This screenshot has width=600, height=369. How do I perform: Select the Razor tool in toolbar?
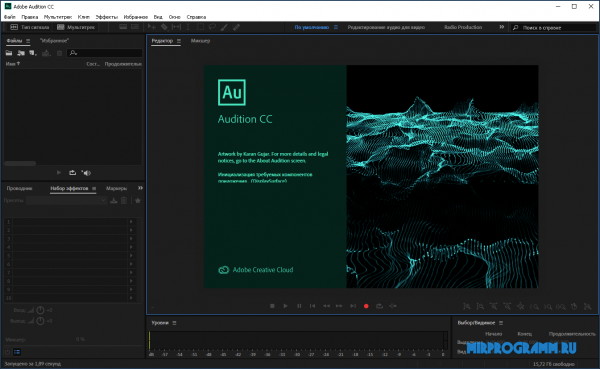[x=164, y=27]
